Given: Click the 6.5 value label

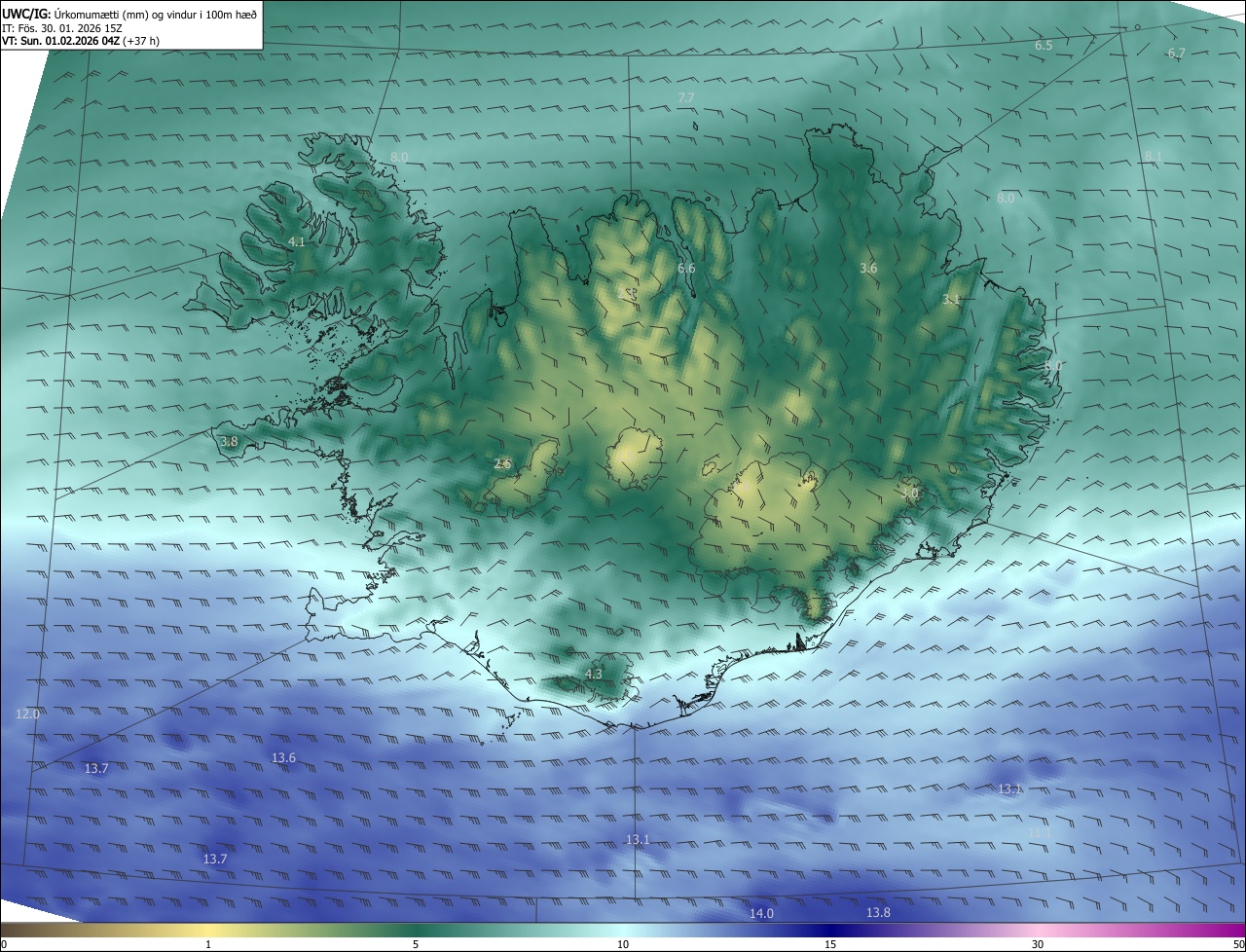Looking at the screenshot, I should pyautogui.click(x=1044, y=46).
